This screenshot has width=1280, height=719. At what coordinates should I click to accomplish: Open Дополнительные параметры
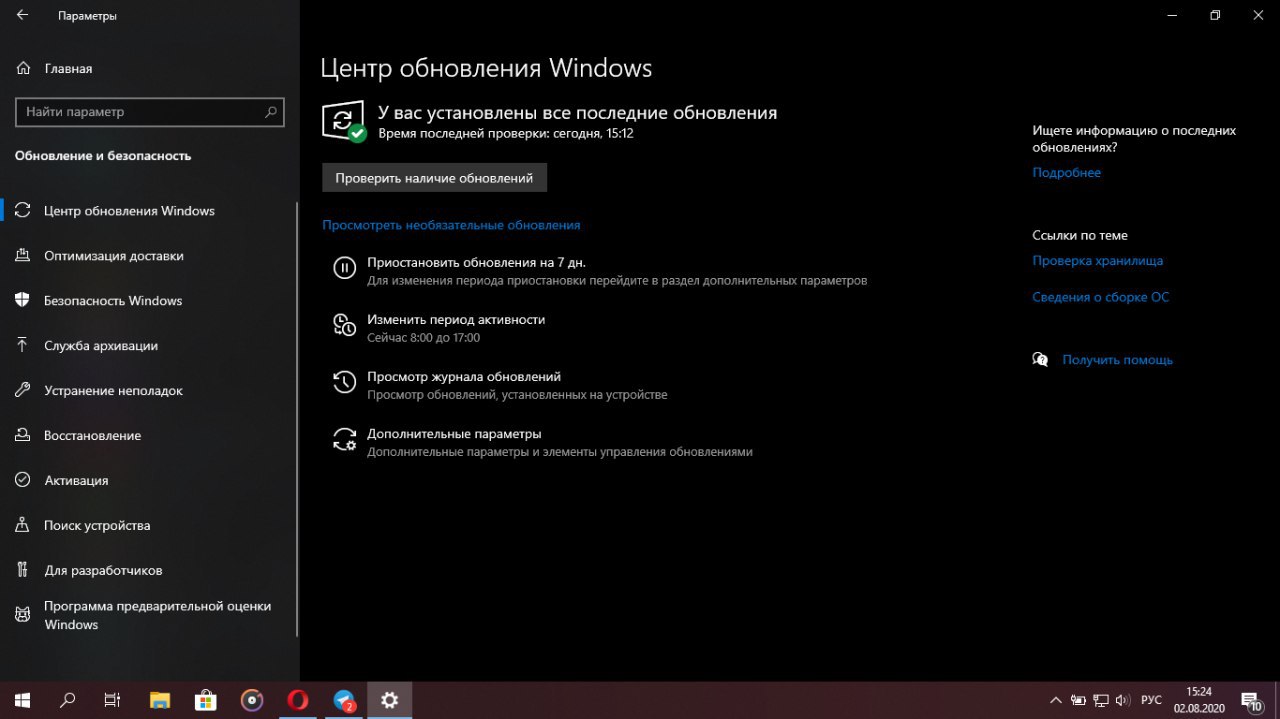[x=454, y=434]
